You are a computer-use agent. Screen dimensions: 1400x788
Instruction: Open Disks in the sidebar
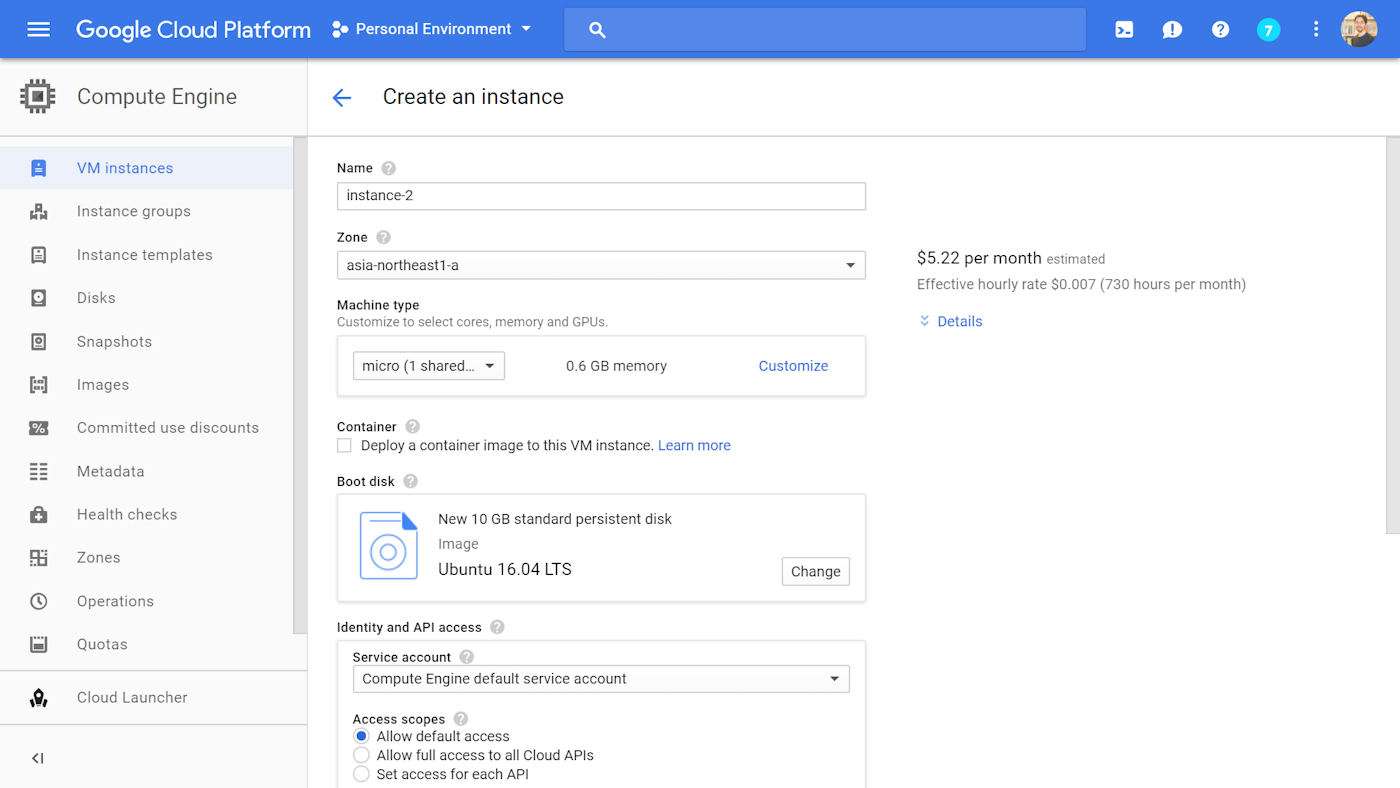tap(96, 298)
